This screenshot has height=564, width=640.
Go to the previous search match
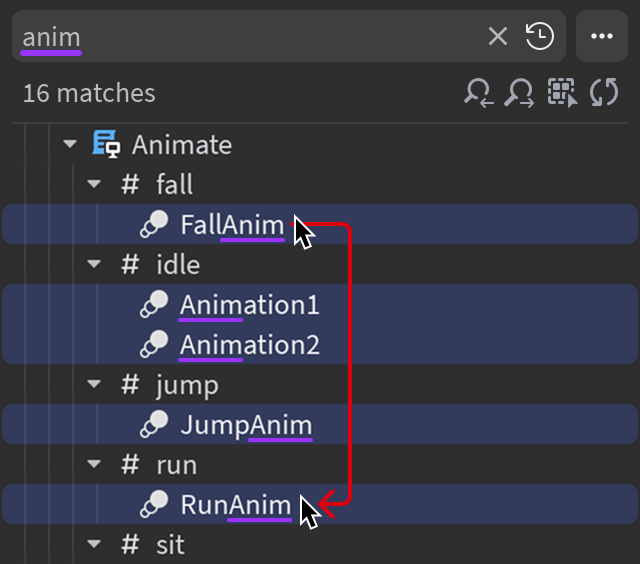pos(478,93)
